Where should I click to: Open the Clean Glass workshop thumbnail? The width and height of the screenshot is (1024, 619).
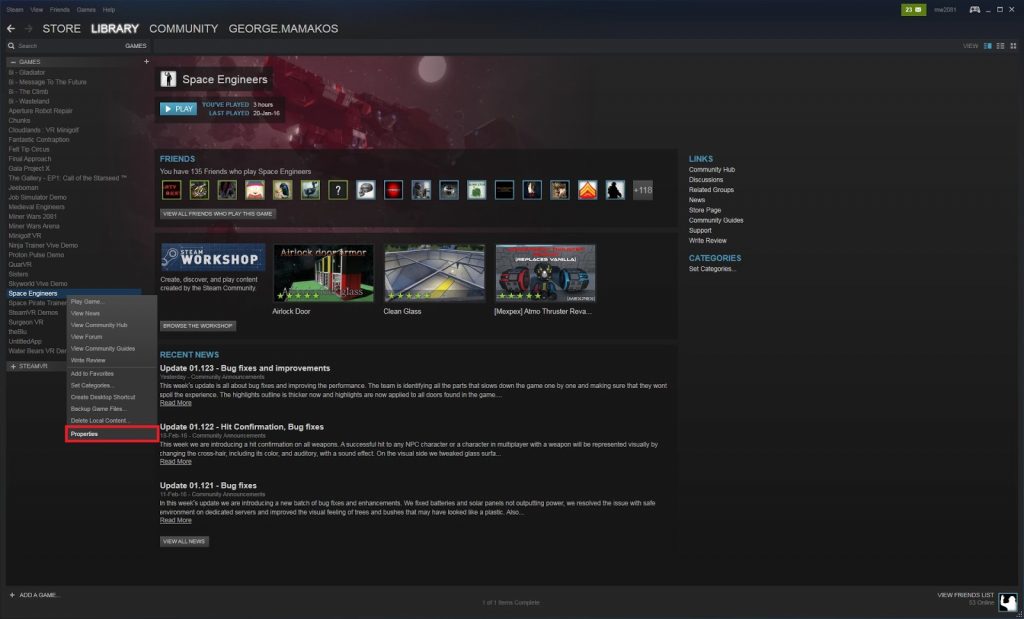click(434, 274)
